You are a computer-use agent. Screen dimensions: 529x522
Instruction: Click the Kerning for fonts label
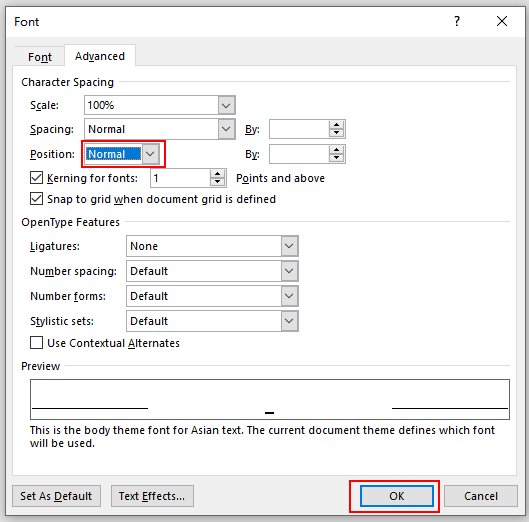92,178
